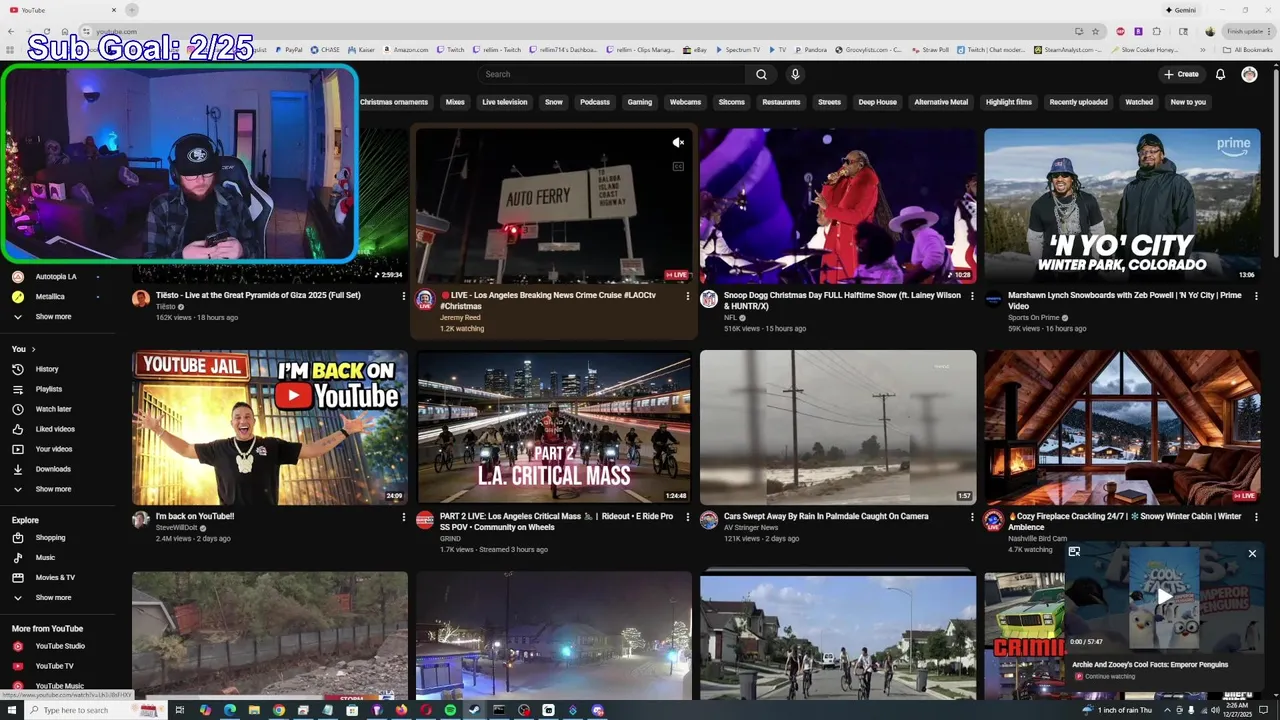Open options for Marshawn Lynch video

click(1256, 296)
